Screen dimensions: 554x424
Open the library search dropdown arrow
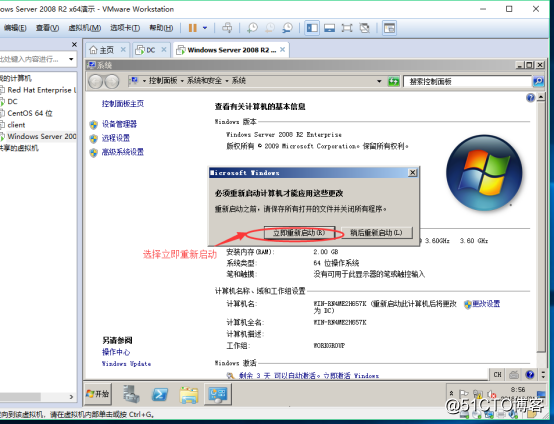click(71, 59)
